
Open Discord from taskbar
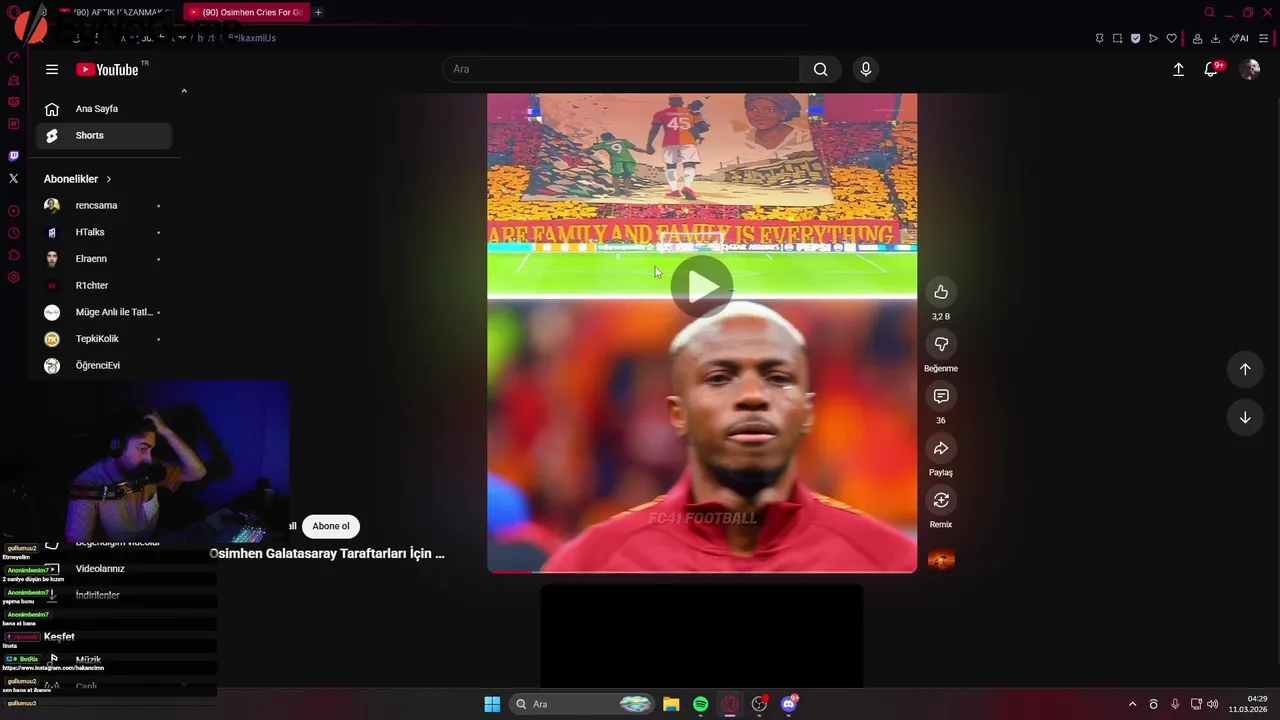pyautogui.click(x=789, y=704)
